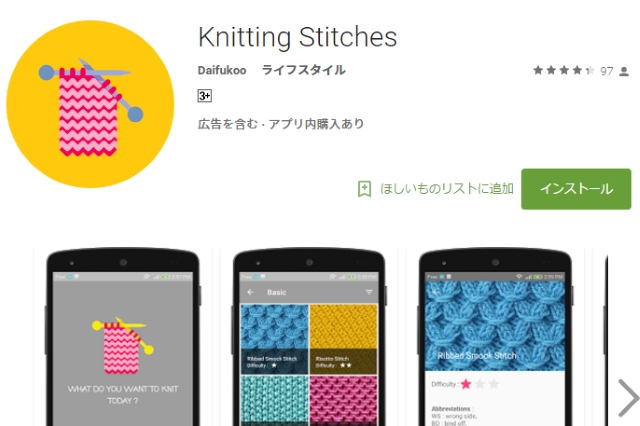Select the blue Ribbed Smock Stitch tile
Image resolution: width=640 pixels, height=426 pixels.
(x=274, y=339)
